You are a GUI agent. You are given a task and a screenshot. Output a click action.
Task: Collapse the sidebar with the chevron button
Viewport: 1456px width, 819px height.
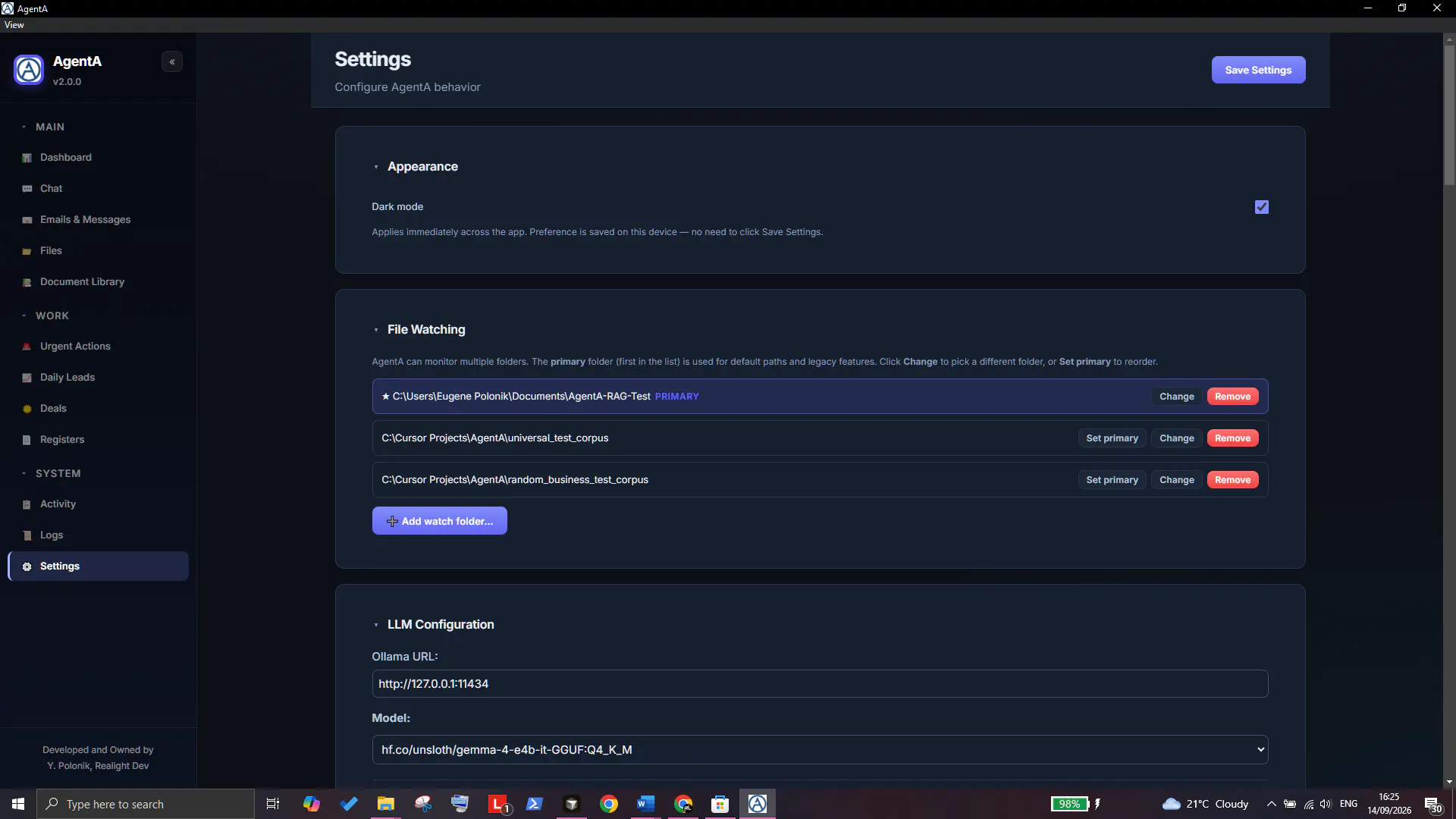172,62
